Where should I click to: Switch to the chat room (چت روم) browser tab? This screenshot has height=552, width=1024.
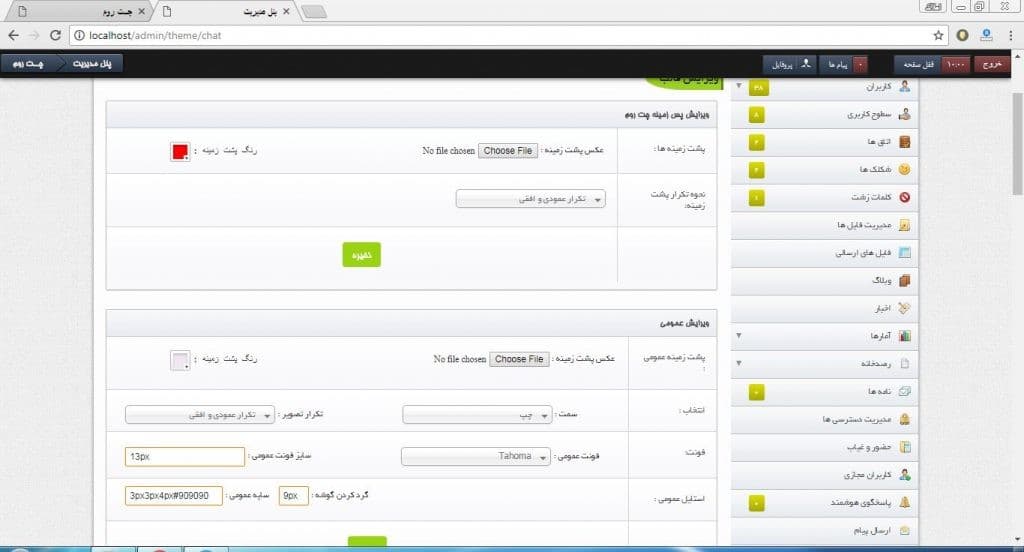click(79, 12)
